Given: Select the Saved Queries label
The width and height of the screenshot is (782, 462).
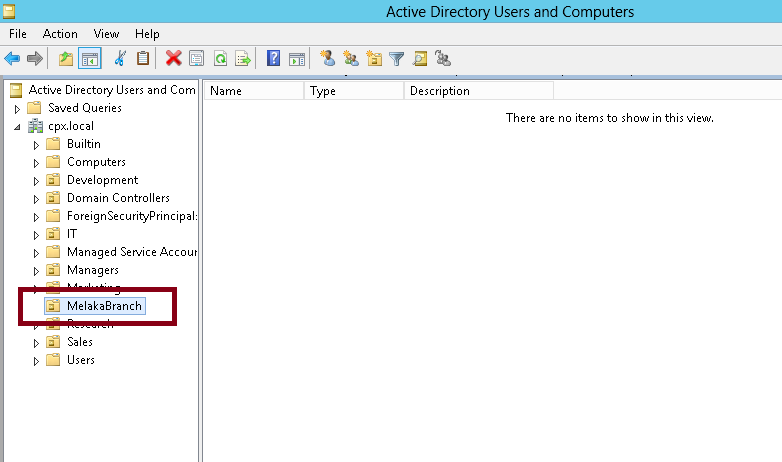Looking at the screenshot, I should [x=85, y=108].
